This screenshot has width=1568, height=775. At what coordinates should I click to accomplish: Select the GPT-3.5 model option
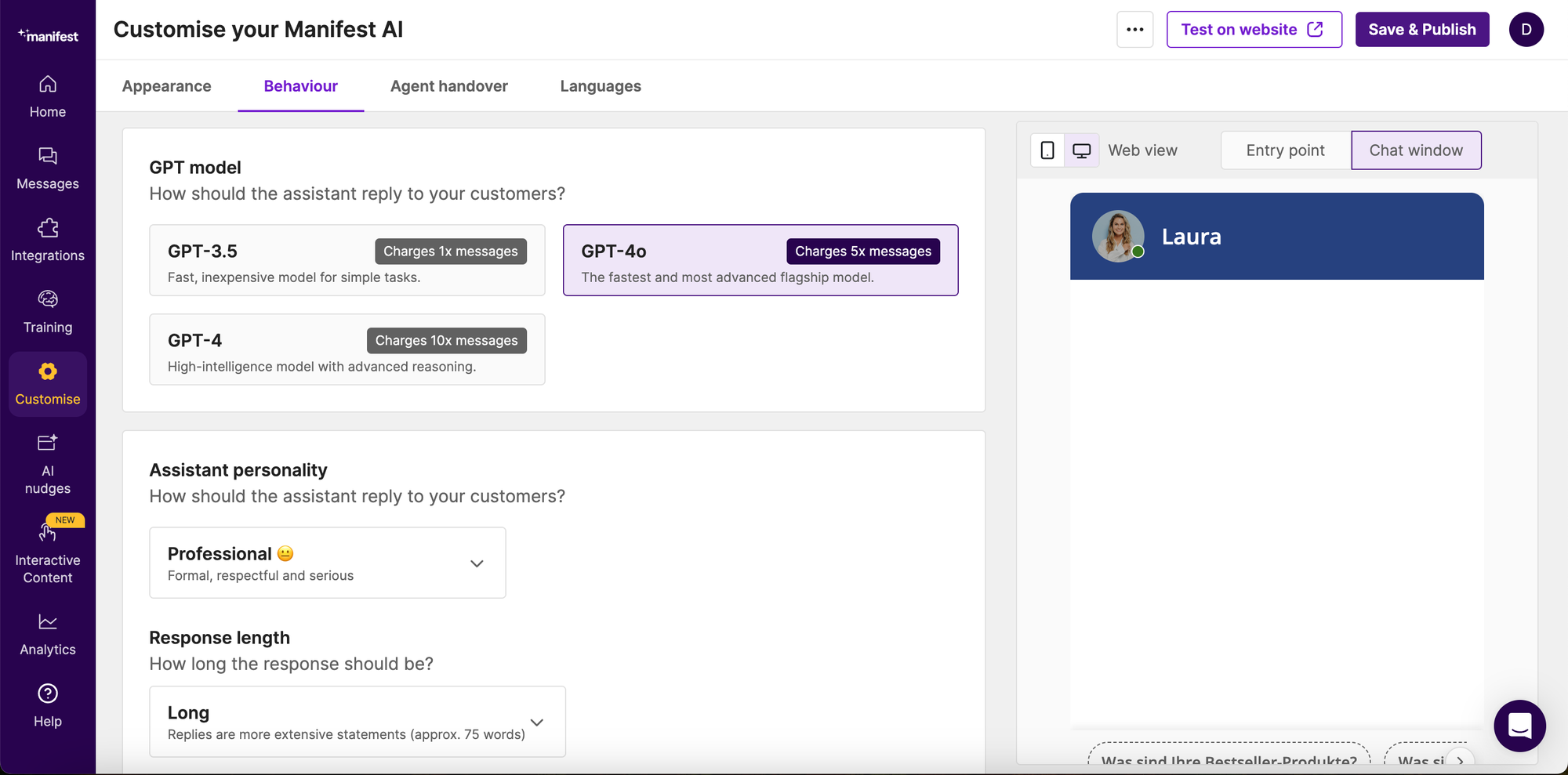click(x=347, y=260)
